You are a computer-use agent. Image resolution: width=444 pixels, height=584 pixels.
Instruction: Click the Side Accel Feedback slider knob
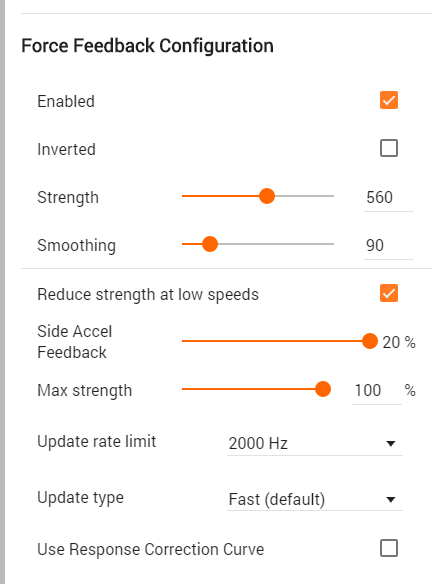370,341
